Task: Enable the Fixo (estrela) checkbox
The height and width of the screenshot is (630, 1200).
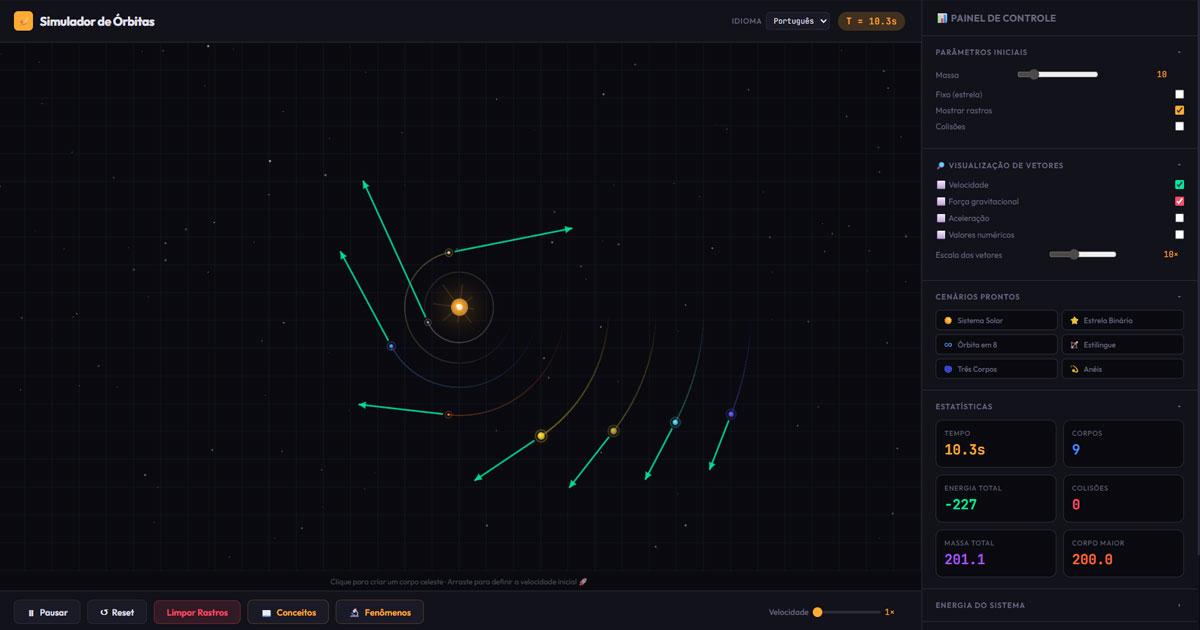Action: pyautogui.click(x=1180, y=94)
